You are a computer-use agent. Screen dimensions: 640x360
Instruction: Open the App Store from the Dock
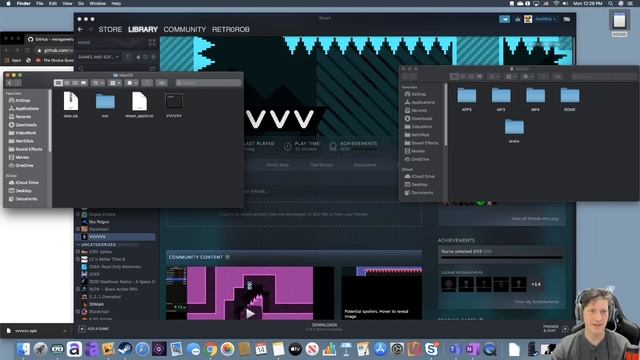click(380, 349)
